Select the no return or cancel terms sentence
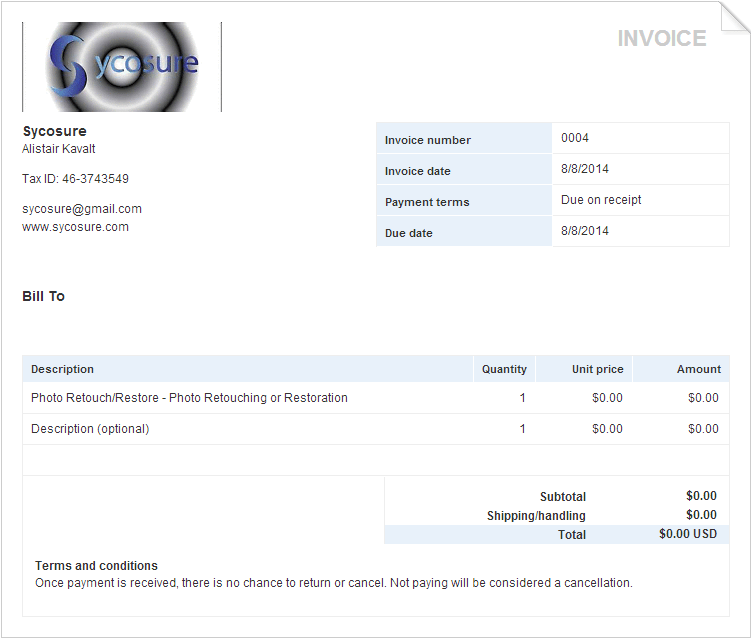Screen dimensions: 753x641 point(334,583)
